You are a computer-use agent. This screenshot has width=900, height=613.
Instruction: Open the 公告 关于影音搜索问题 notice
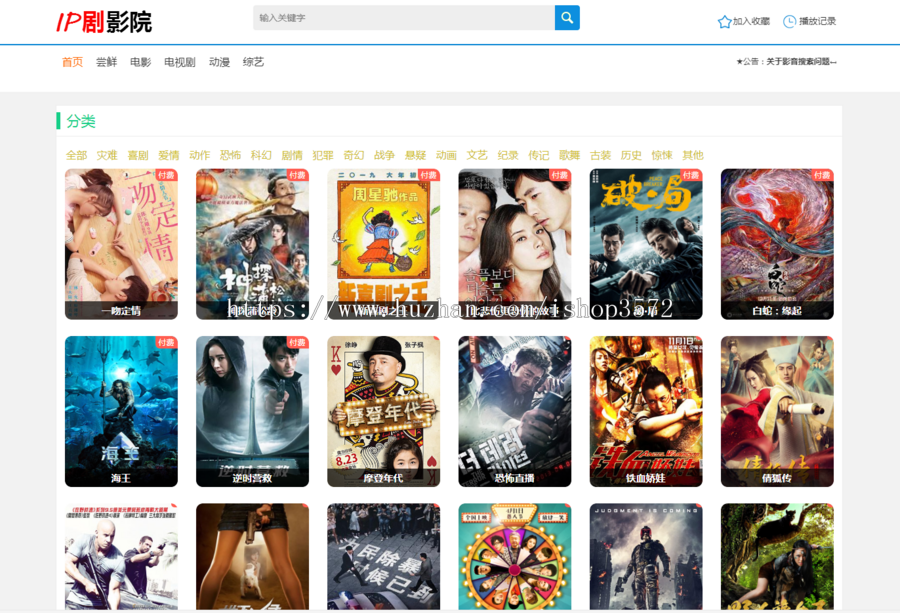click(786, 62)
